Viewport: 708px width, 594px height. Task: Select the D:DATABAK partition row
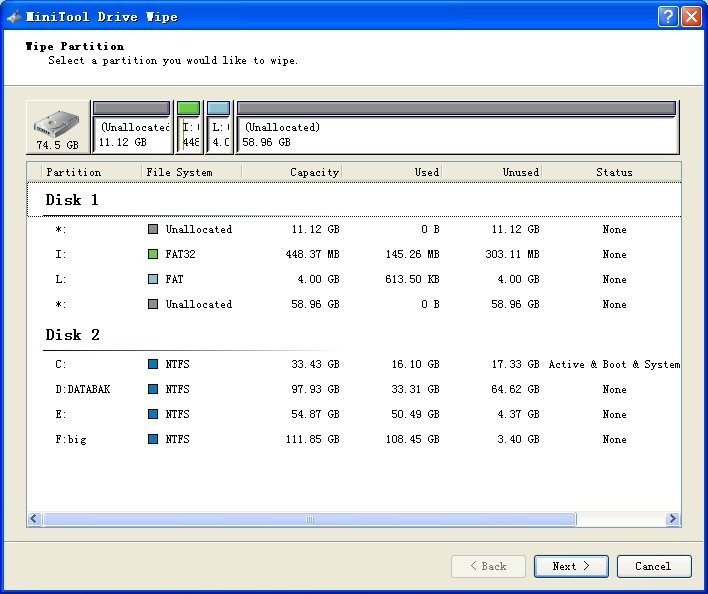coord(354,389)
